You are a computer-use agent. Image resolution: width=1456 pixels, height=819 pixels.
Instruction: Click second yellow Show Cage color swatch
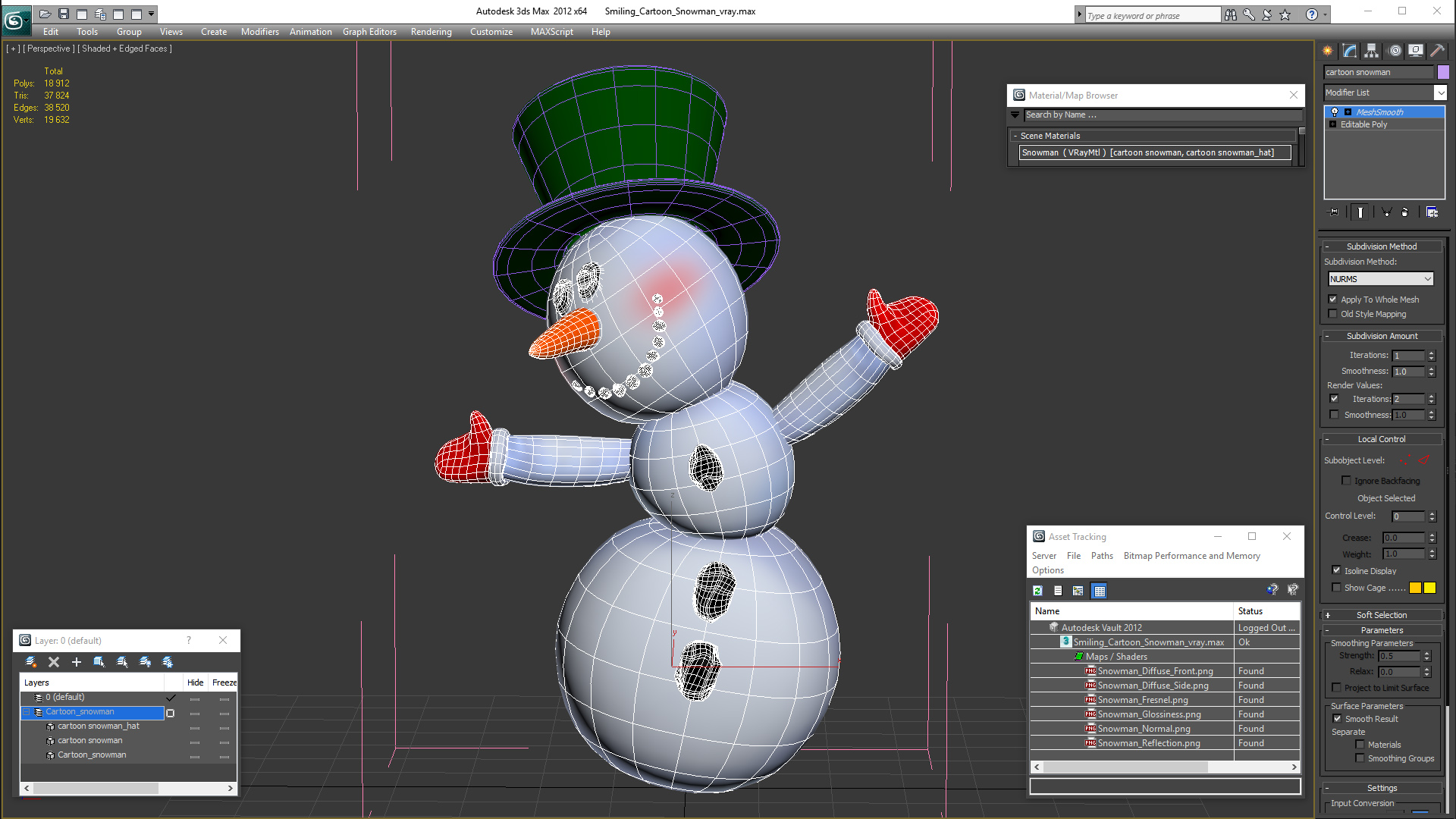click(1429, 588)
